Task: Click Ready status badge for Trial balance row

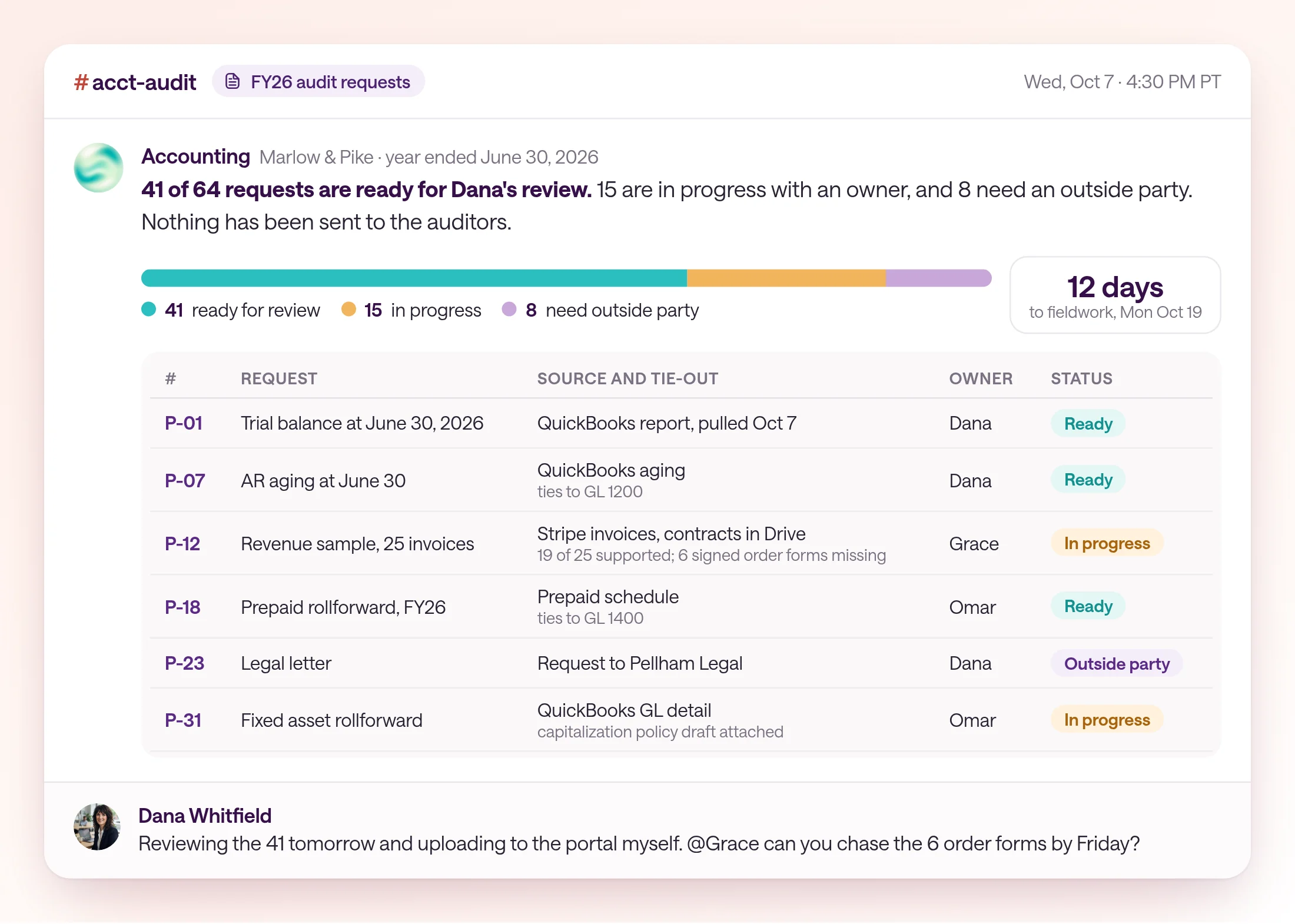Action: (1088, 423)
